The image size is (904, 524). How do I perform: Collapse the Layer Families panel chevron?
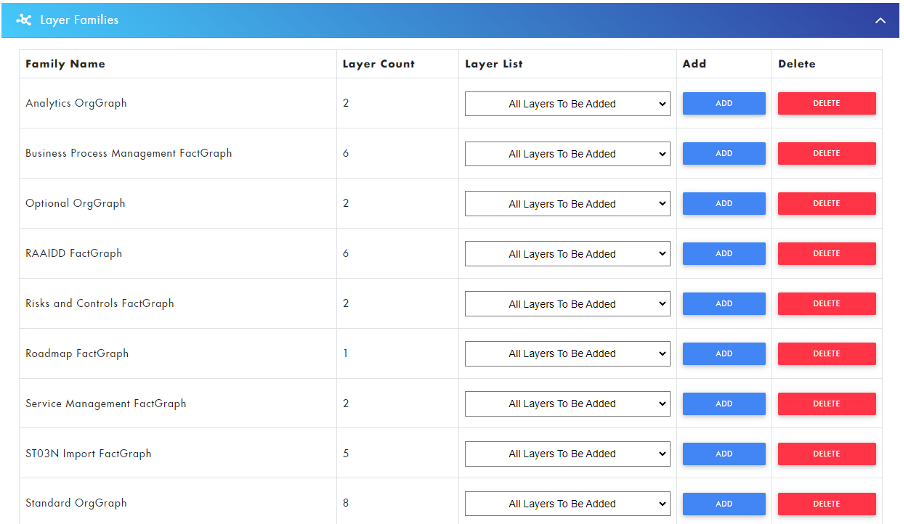[x=880, y=20]
